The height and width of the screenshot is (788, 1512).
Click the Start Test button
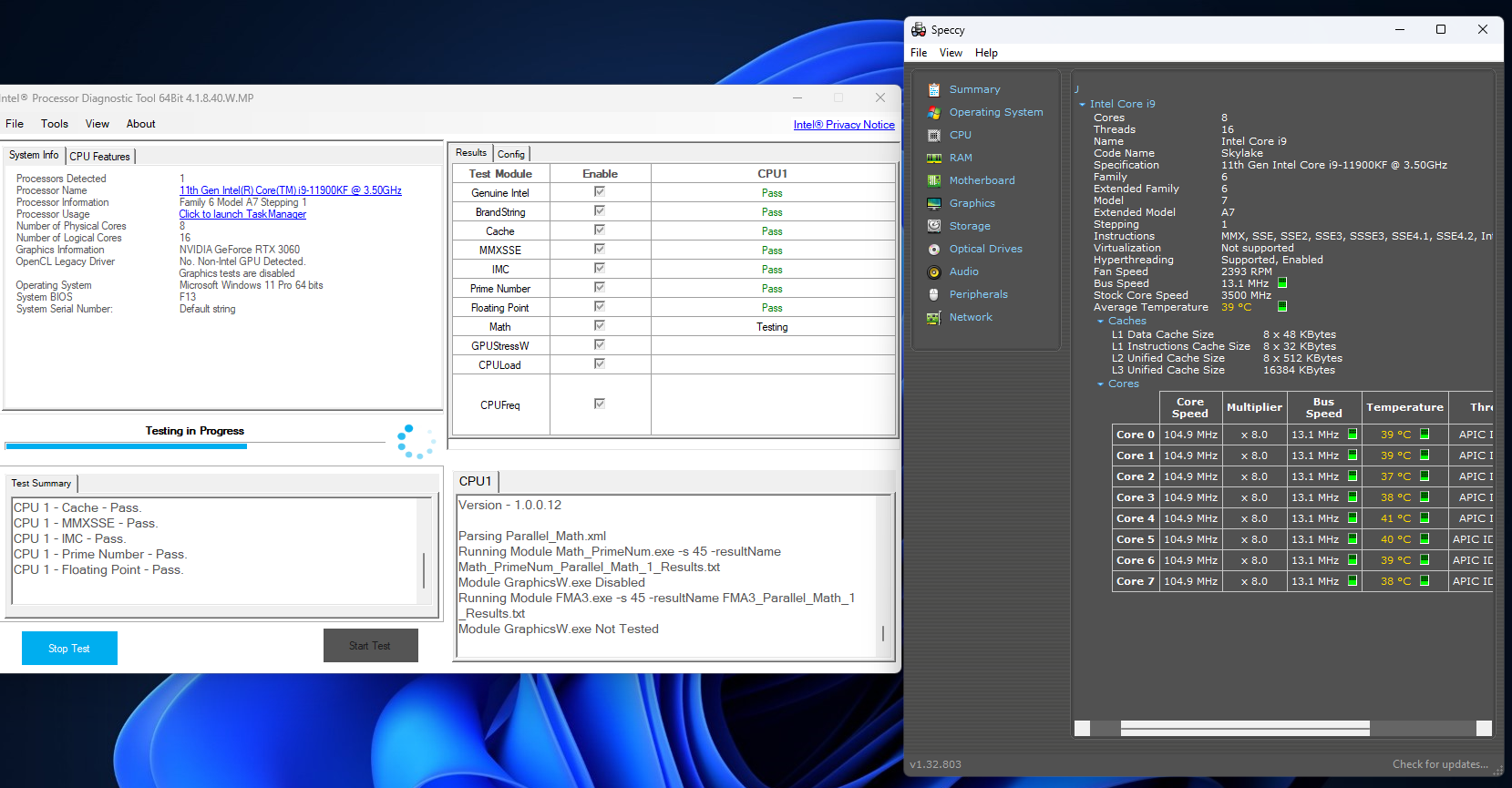[x=370, y=646]
